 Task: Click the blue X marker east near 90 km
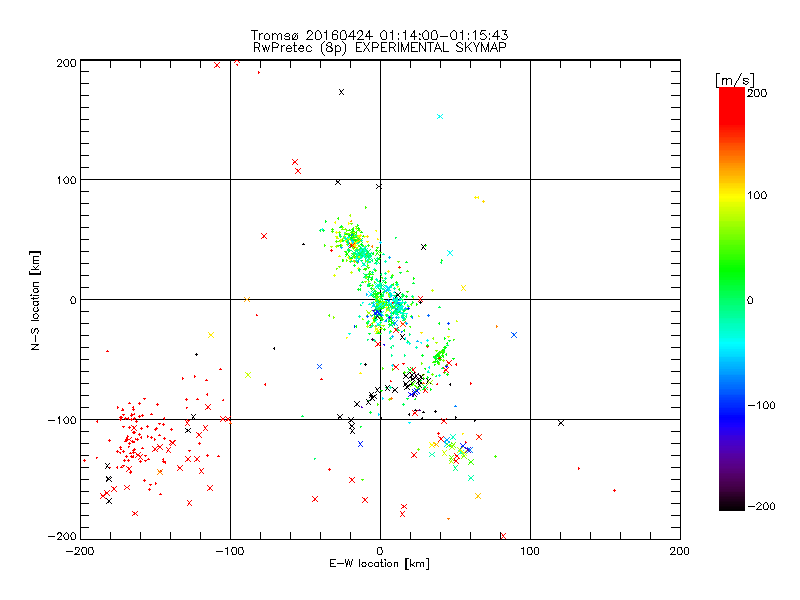tap(514, 335)
